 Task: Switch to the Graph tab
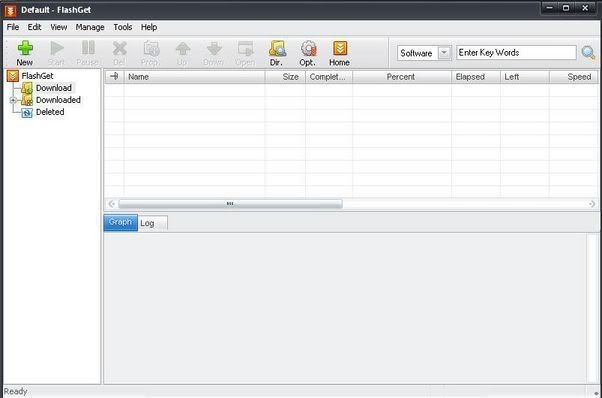(120, 223)
